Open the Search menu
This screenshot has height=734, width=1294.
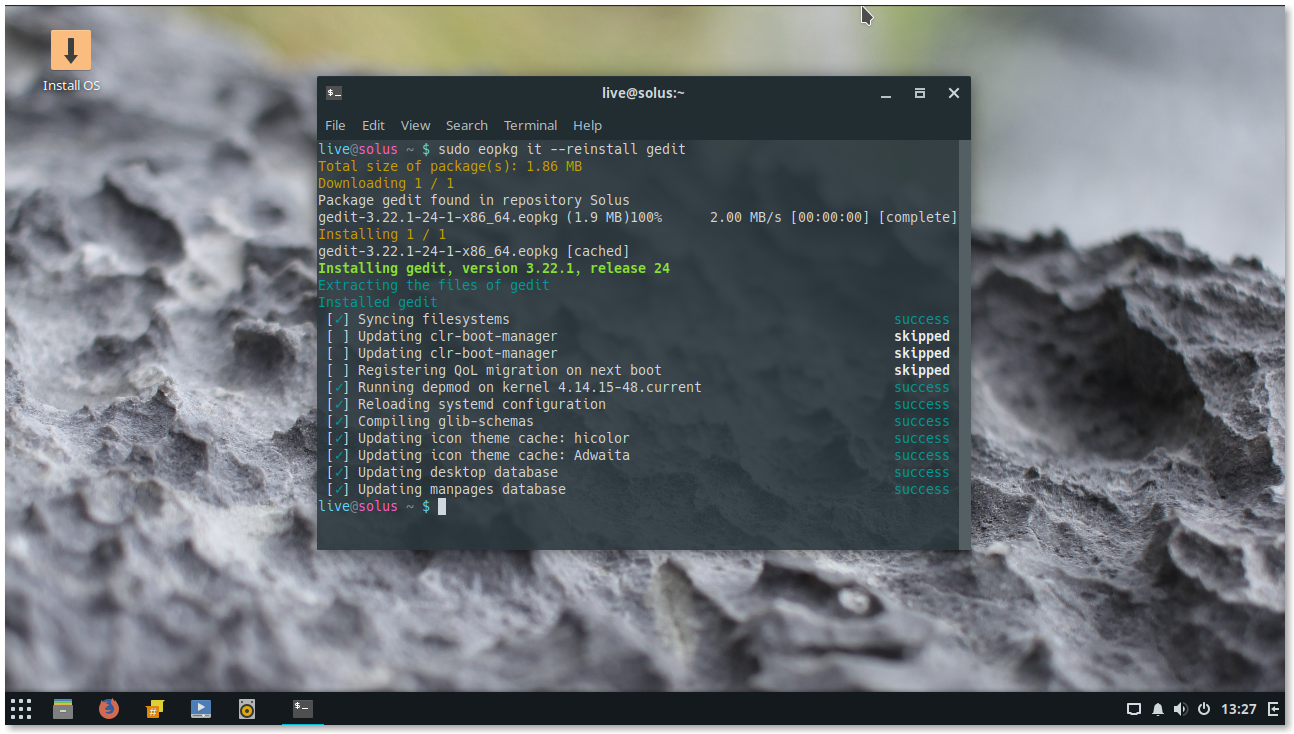coord(467,125)
